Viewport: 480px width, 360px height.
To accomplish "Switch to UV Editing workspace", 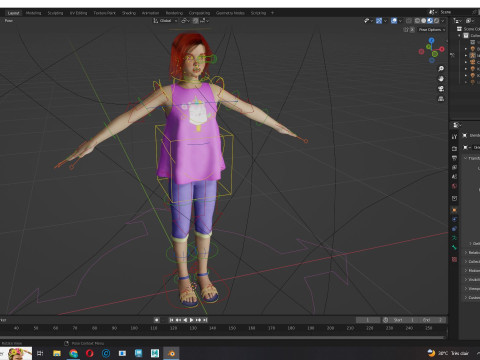I will coord(78,13).
